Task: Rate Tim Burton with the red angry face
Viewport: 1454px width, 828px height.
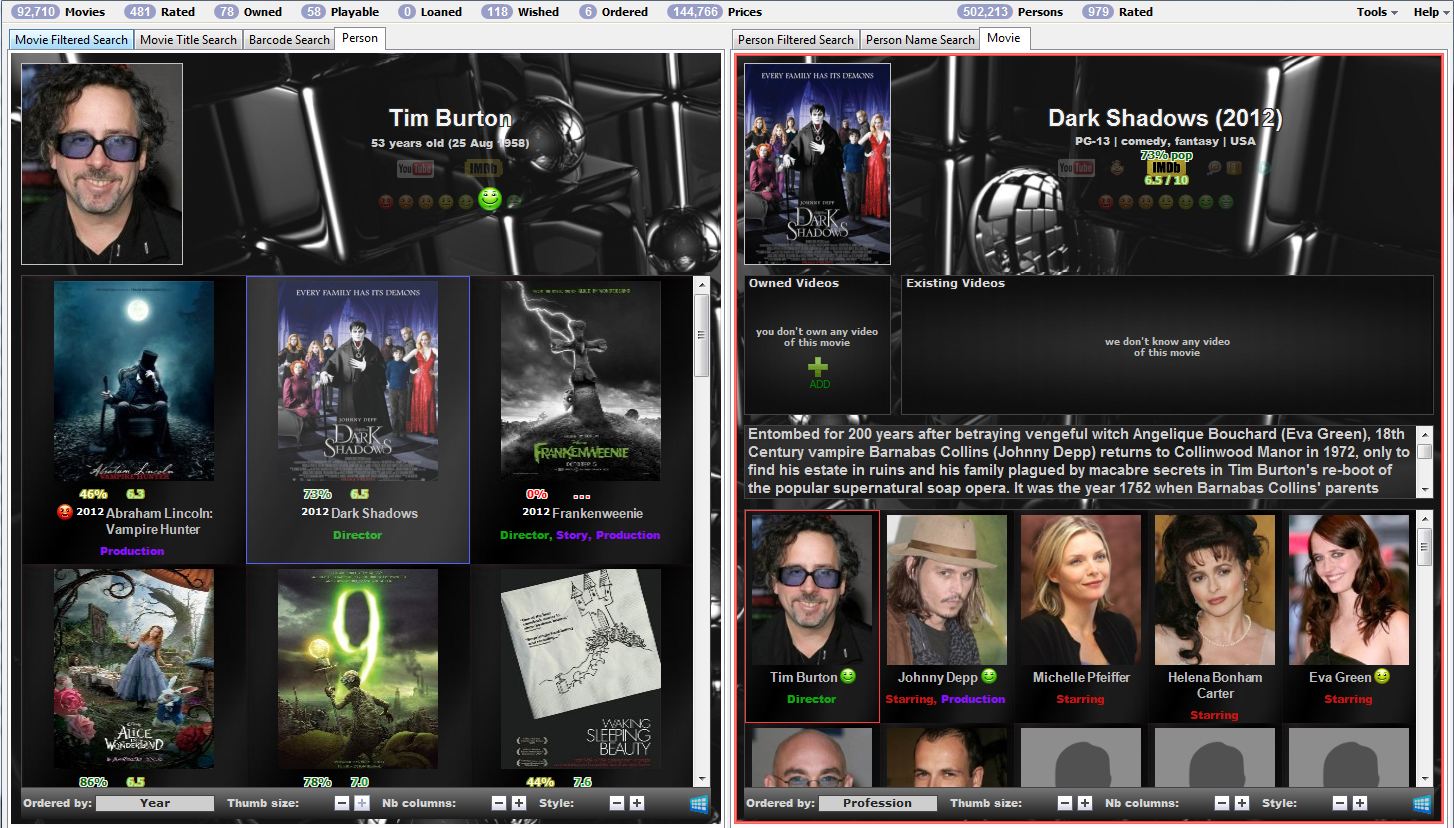Action: (386, 202)
